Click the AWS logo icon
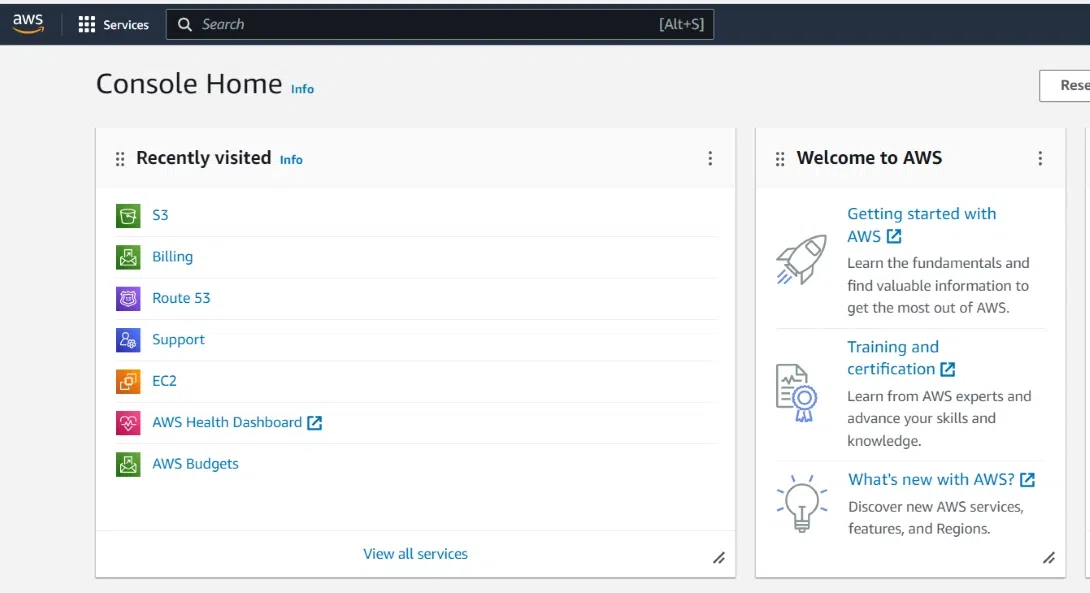This screenshot has width=1090, height=593. point(28,24)
